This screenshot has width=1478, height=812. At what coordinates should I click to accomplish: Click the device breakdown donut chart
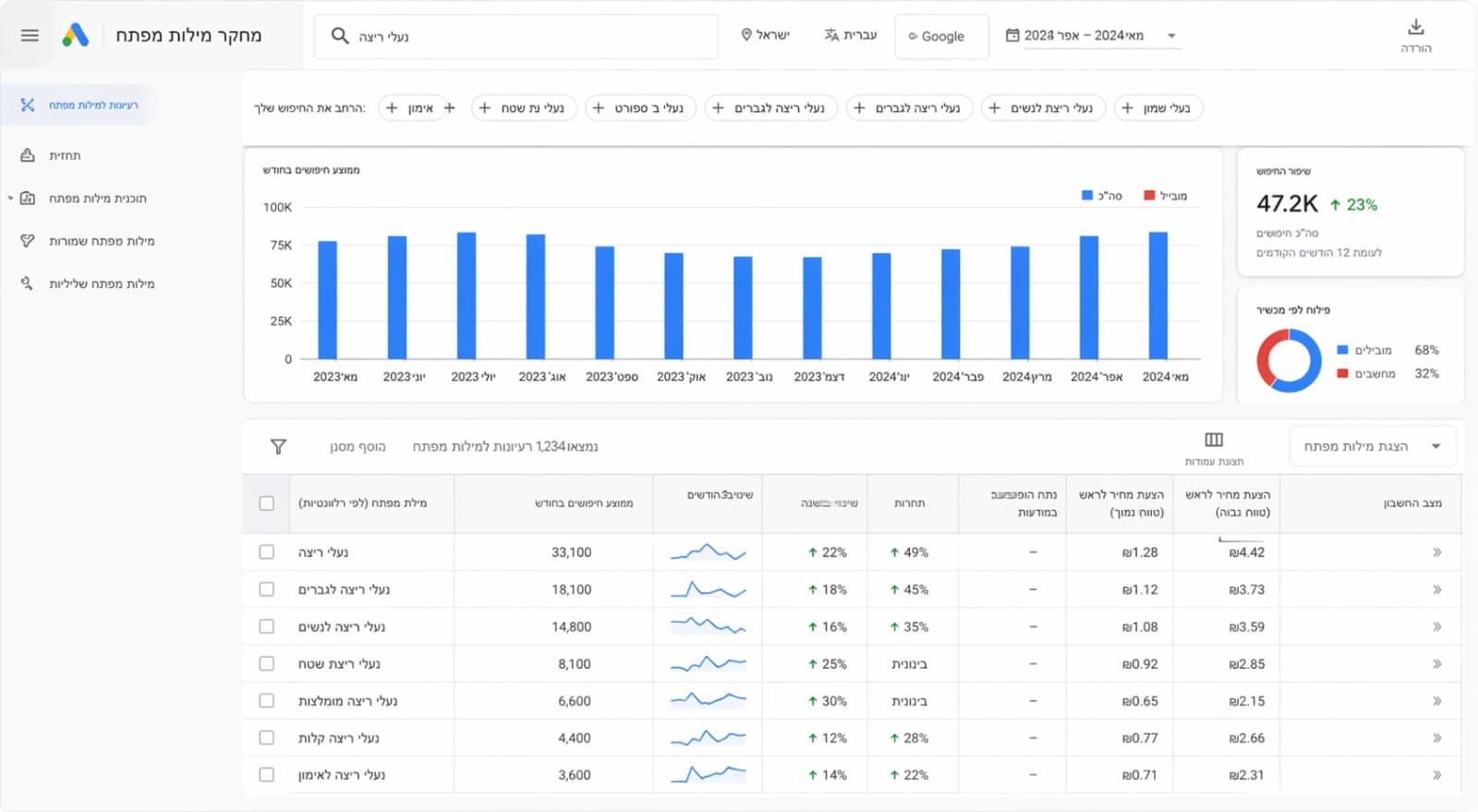pyautogui.click(x=1289, y=361)
